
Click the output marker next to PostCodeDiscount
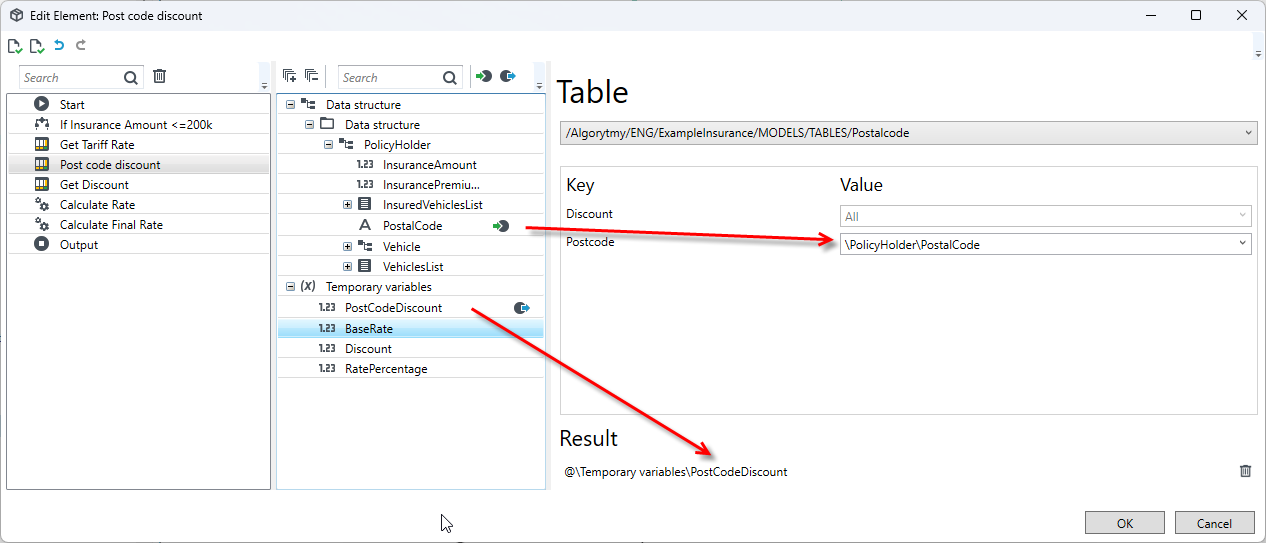pyautogui.click(x=522, y=308)
